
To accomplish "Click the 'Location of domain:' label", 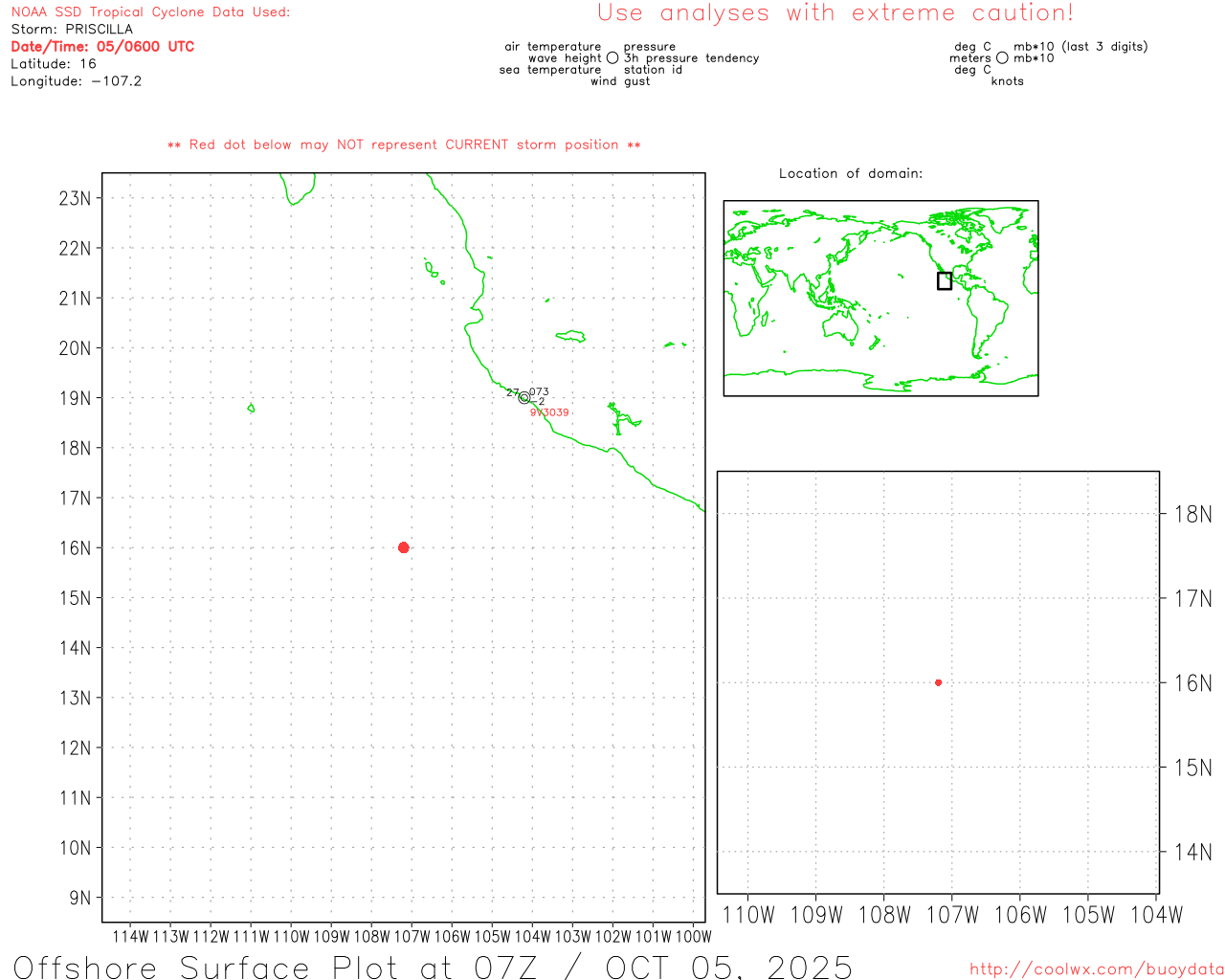I will coord(850,173).
